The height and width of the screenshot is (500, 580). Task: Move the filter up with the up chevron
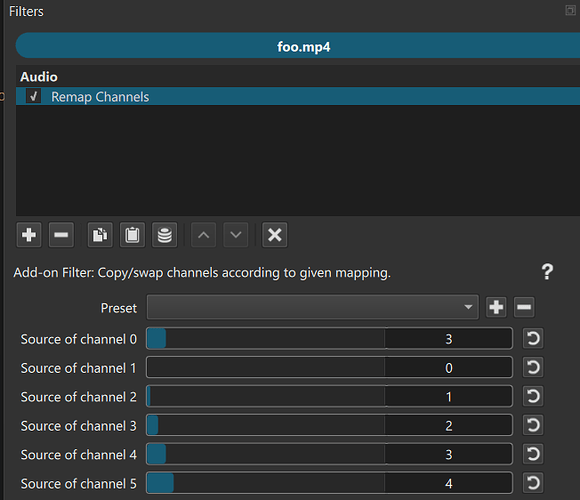click(x=203, y=235)
